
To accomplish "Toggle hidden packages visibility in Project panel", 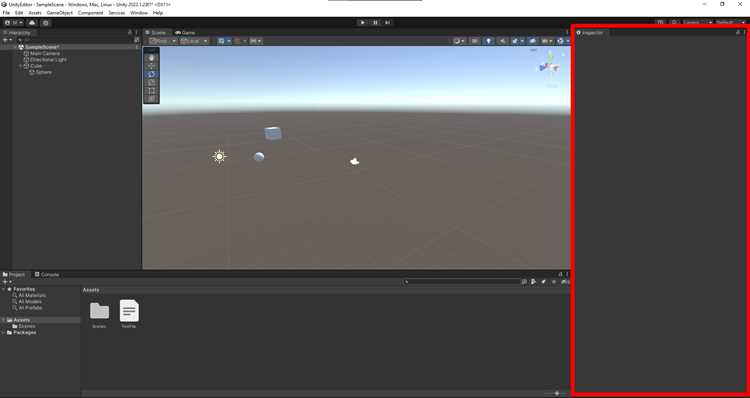I will 564,282.
